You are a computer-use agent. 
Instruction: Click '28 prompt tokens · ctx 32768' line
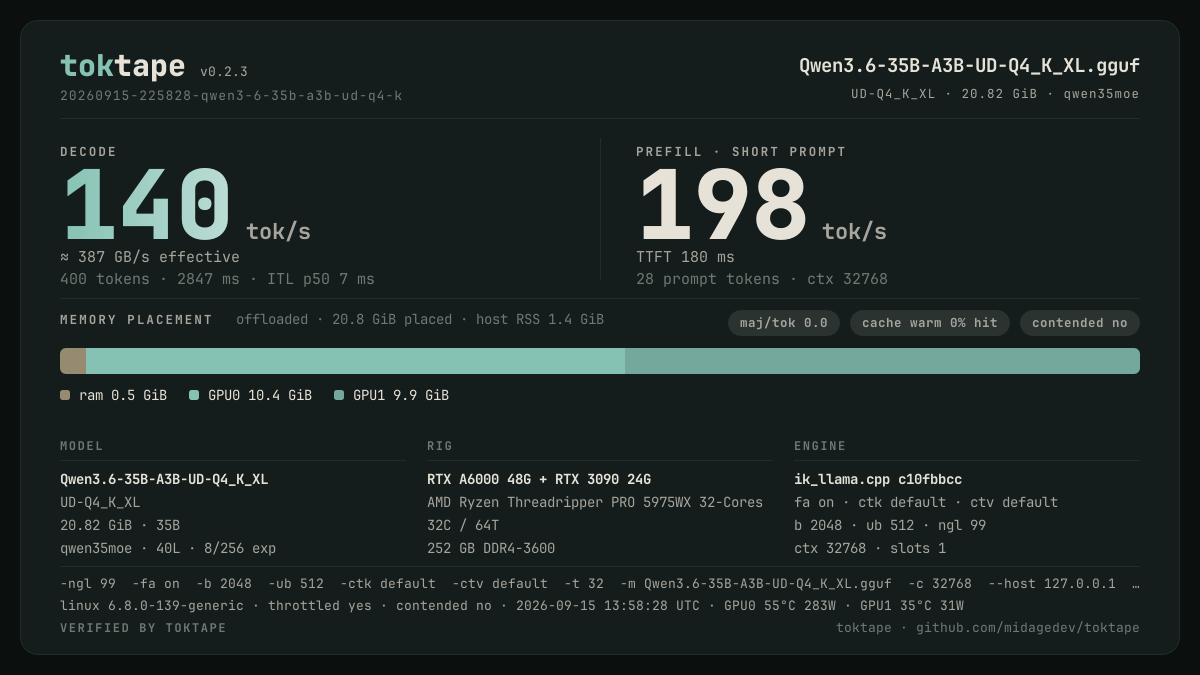click(762, 279)
